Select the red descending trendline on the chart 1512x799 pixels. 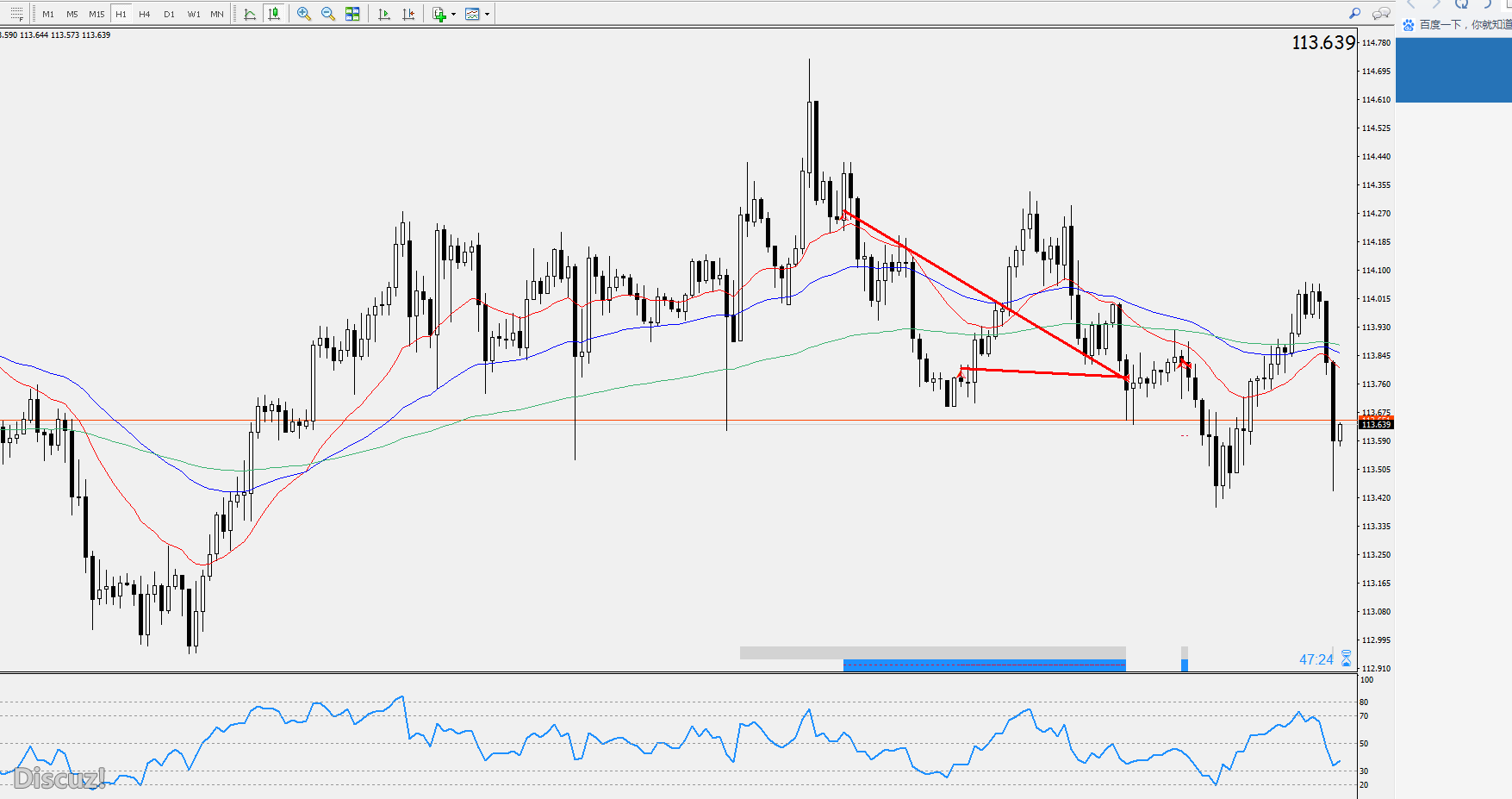point(985,294)
